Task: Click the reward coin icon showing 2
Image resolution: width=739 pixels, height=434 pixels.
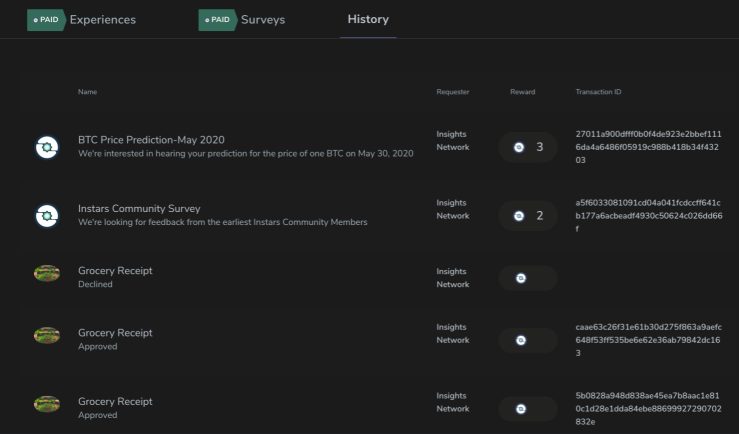Action: coord(519,216)
